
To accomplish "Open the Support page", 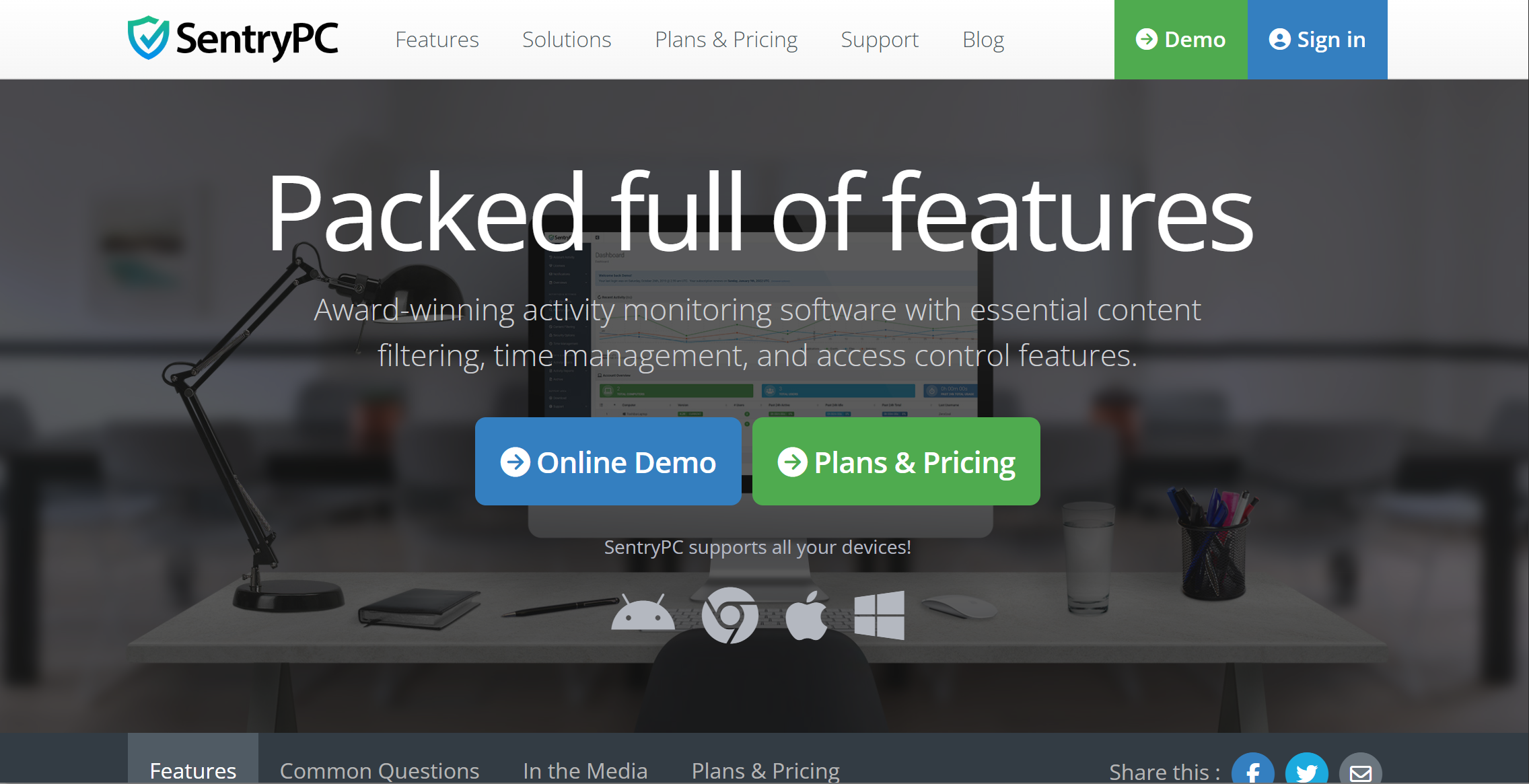I will [880, 40].
